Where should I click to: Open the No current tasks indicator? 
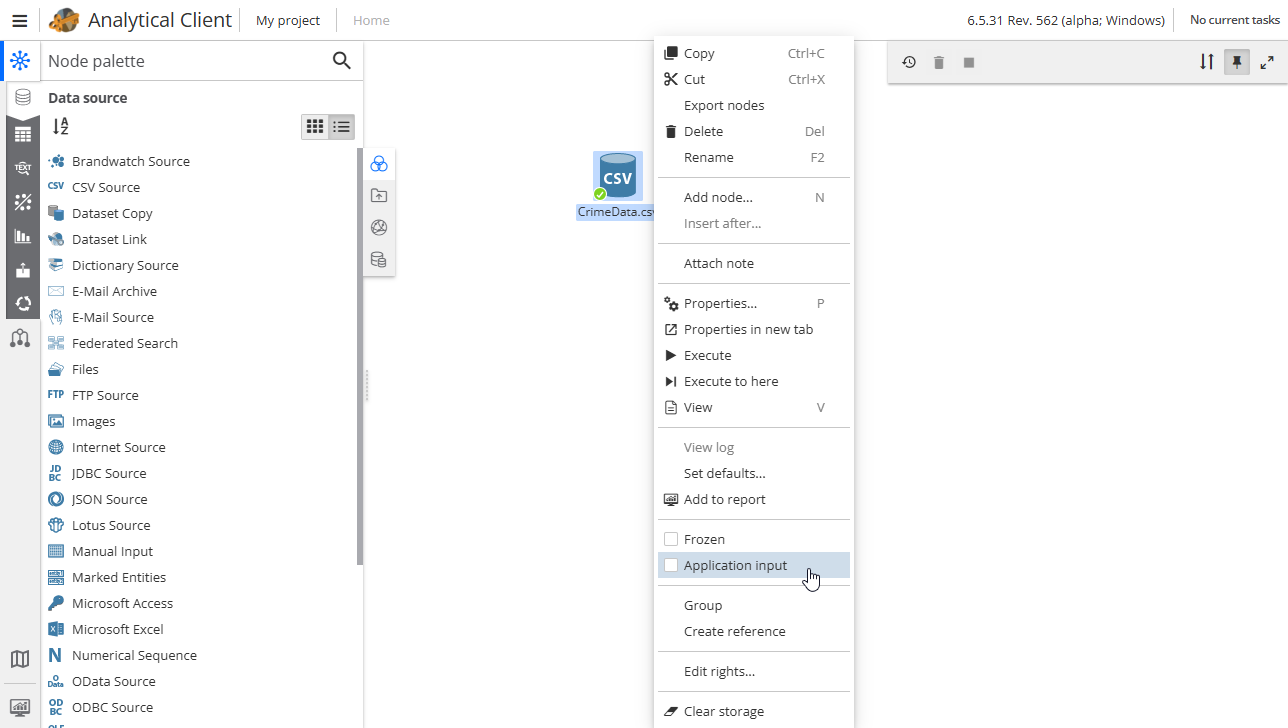(1234, 20)
